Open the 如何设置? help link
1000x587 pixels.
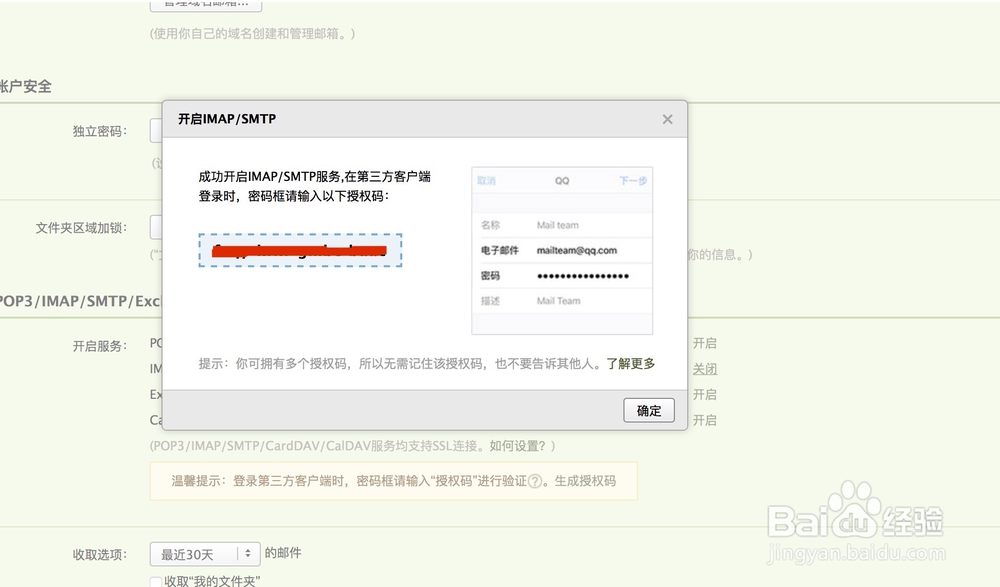tap(517, 446)
